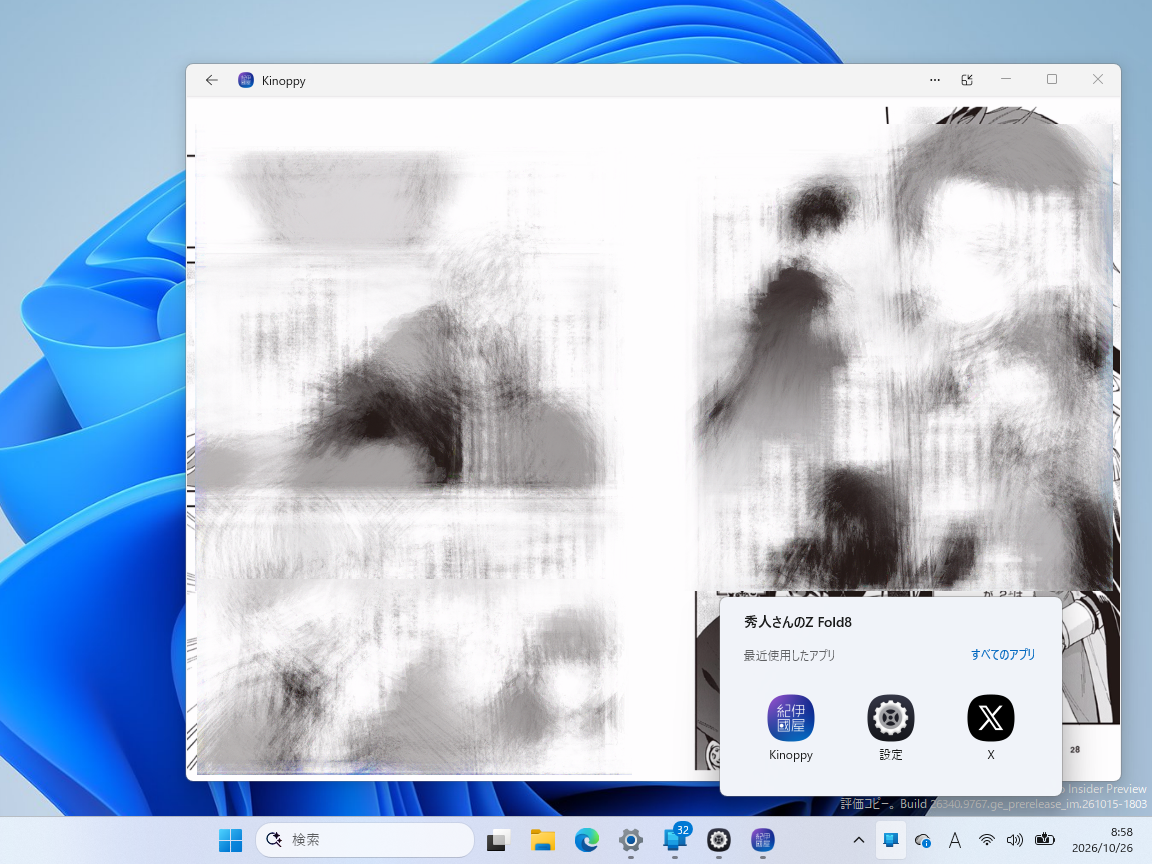Open the OneDrive cloud tray icon
The image size is (1152, 864).
coord(923,840)
